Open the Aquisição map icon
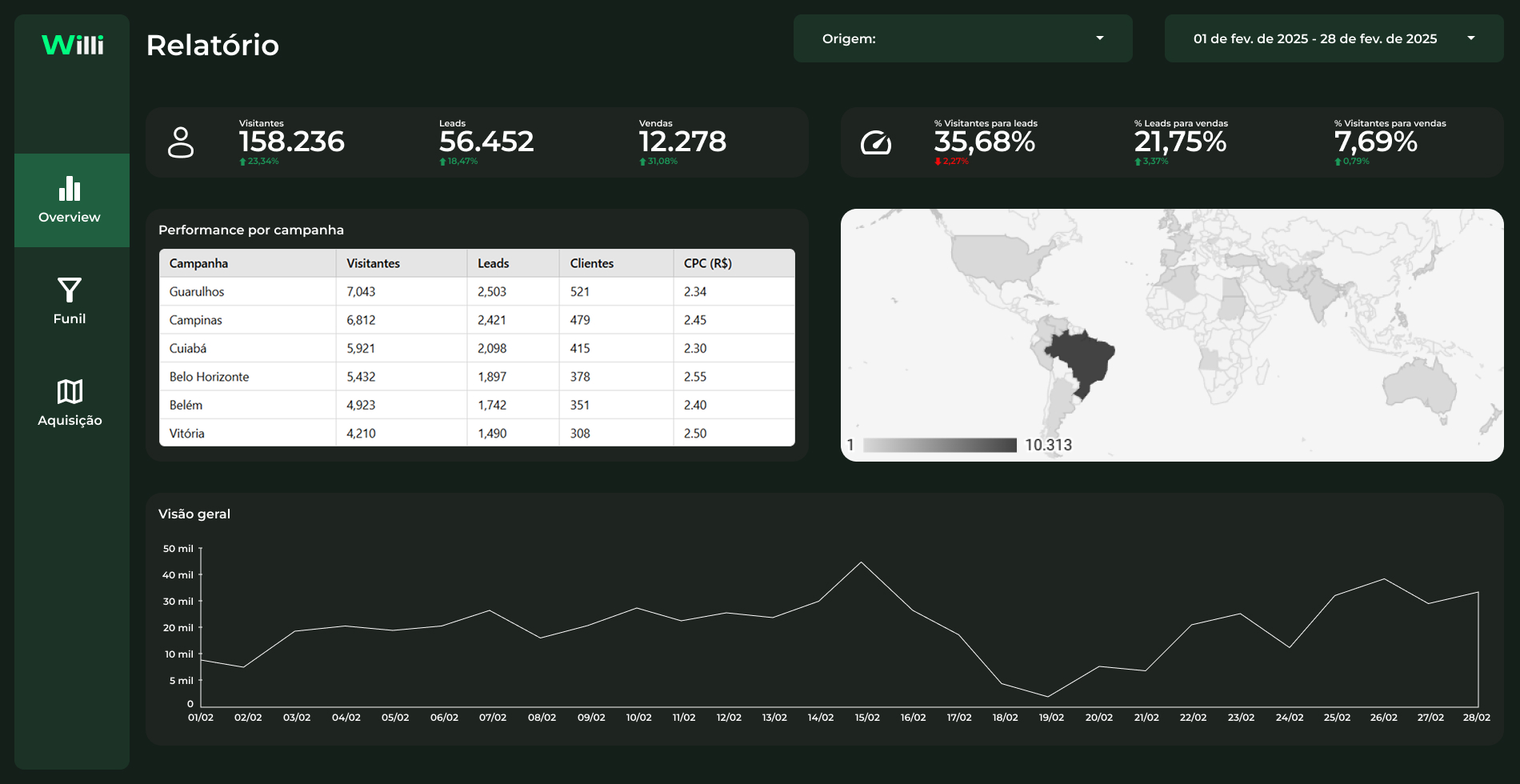This screenshot has height=784, width=1520. click(x=70, y=391)
